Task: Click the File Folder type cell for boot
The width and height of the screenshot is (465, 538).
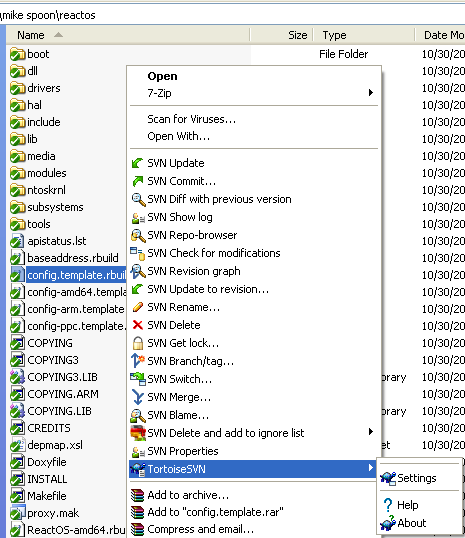Action: pos(344,54)
